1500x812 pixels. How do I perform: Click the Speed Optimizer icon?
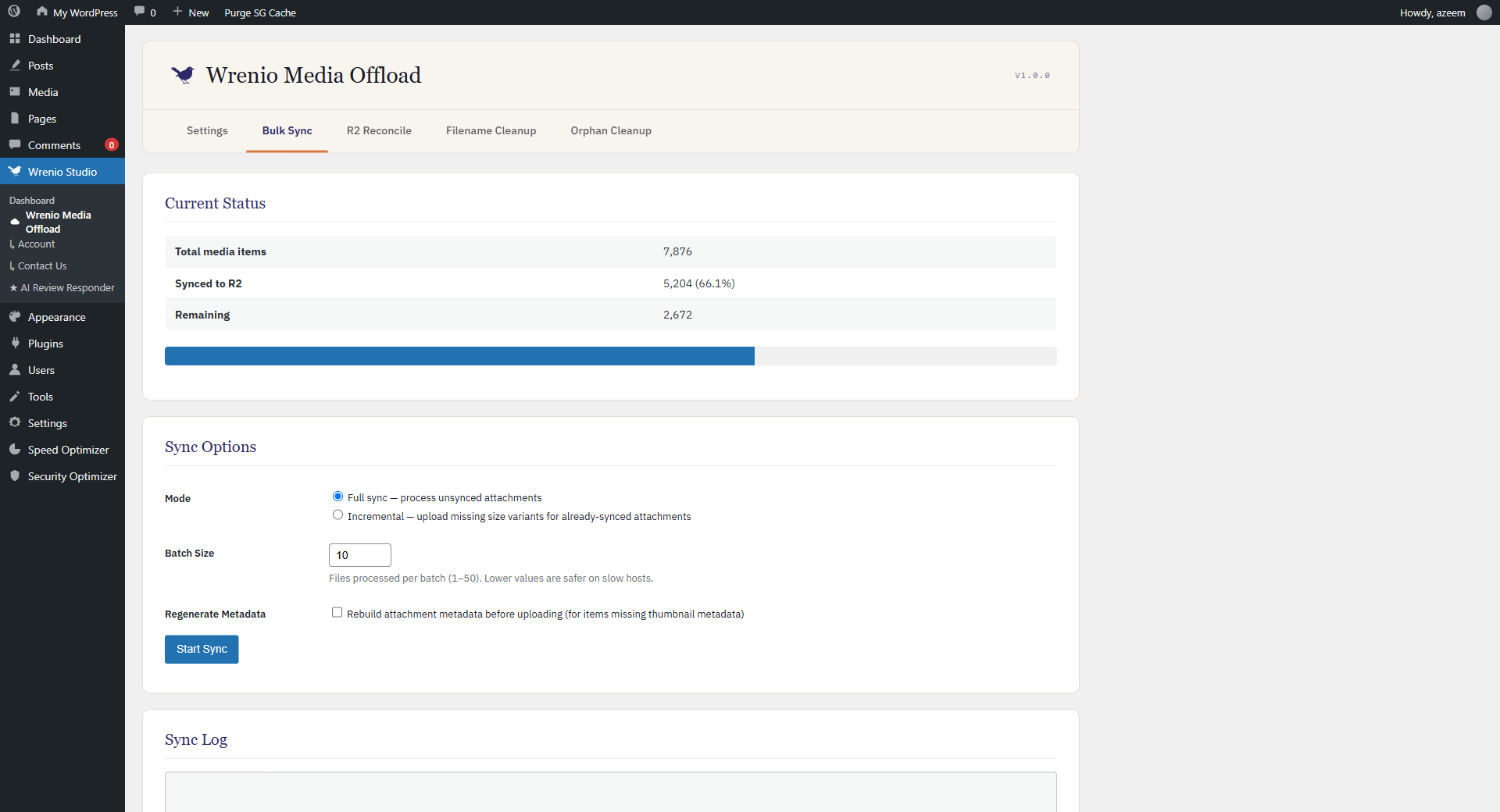[15, 449]
